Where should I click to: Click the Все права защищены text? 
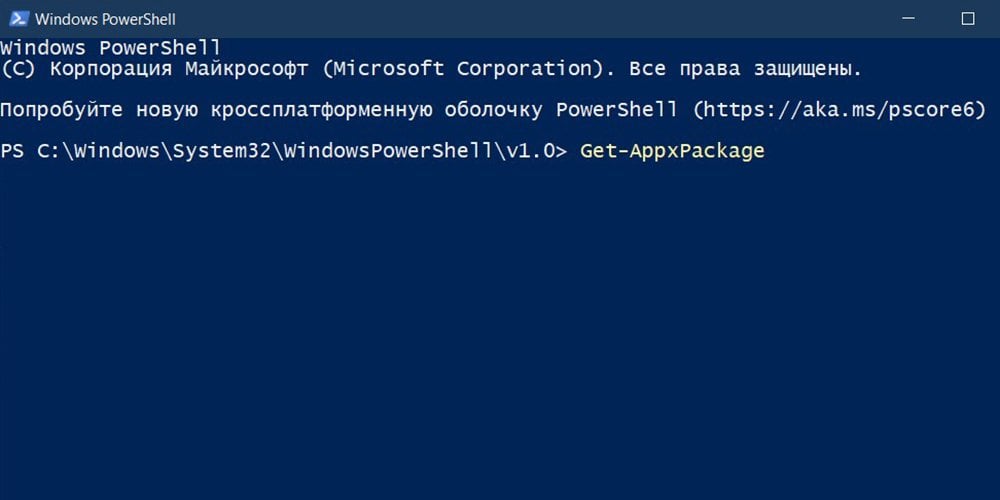pos(745,69)
